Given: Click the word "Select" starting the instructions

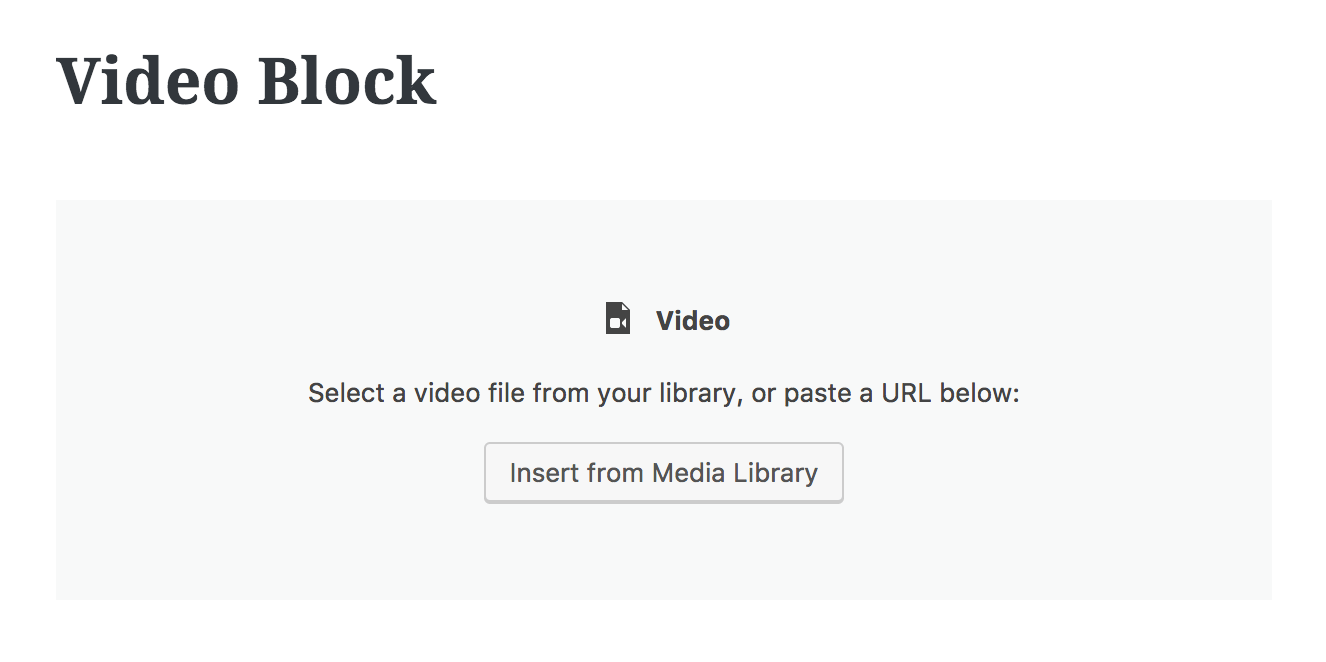Looking at the screenshot, I should (344, 393).
